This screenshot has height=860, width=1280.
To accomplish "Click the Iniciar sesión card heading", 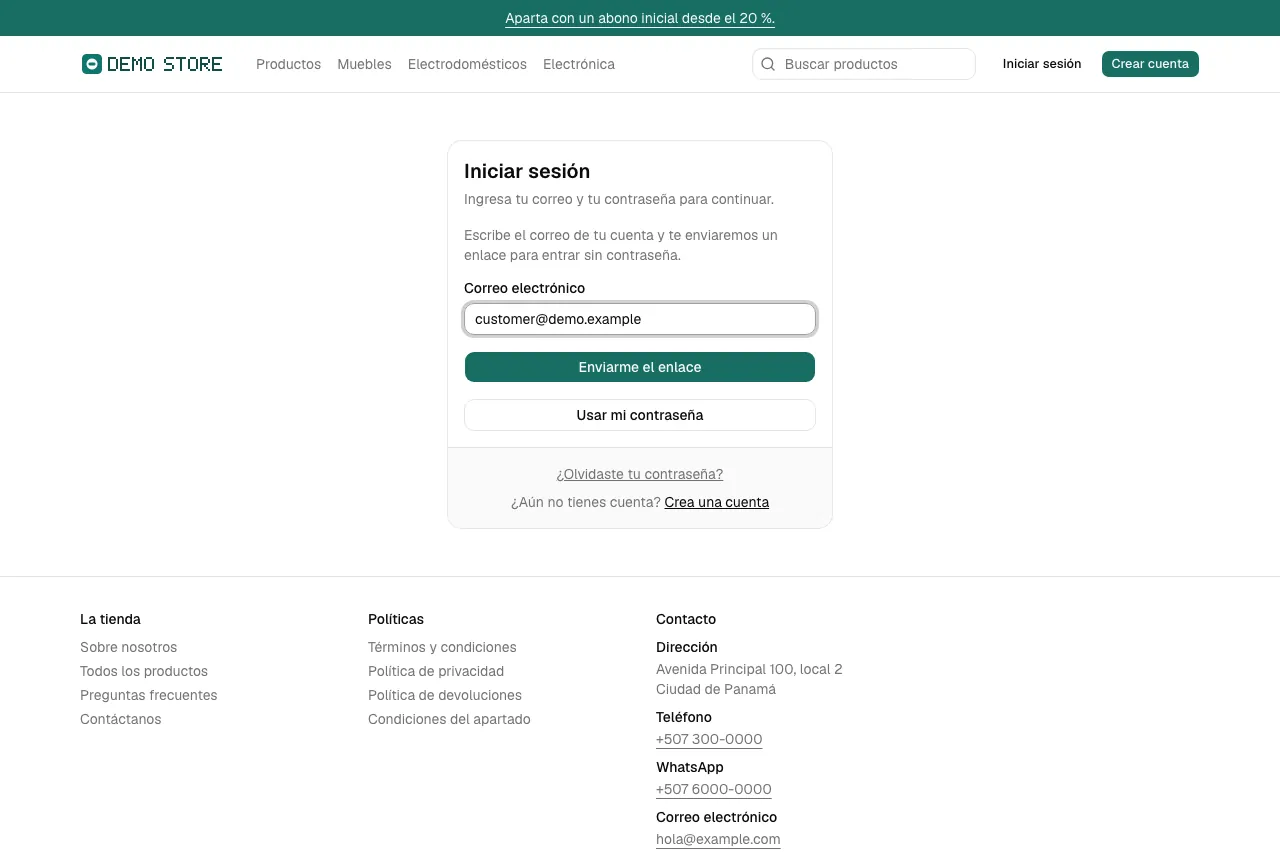I will click(527, 171).
